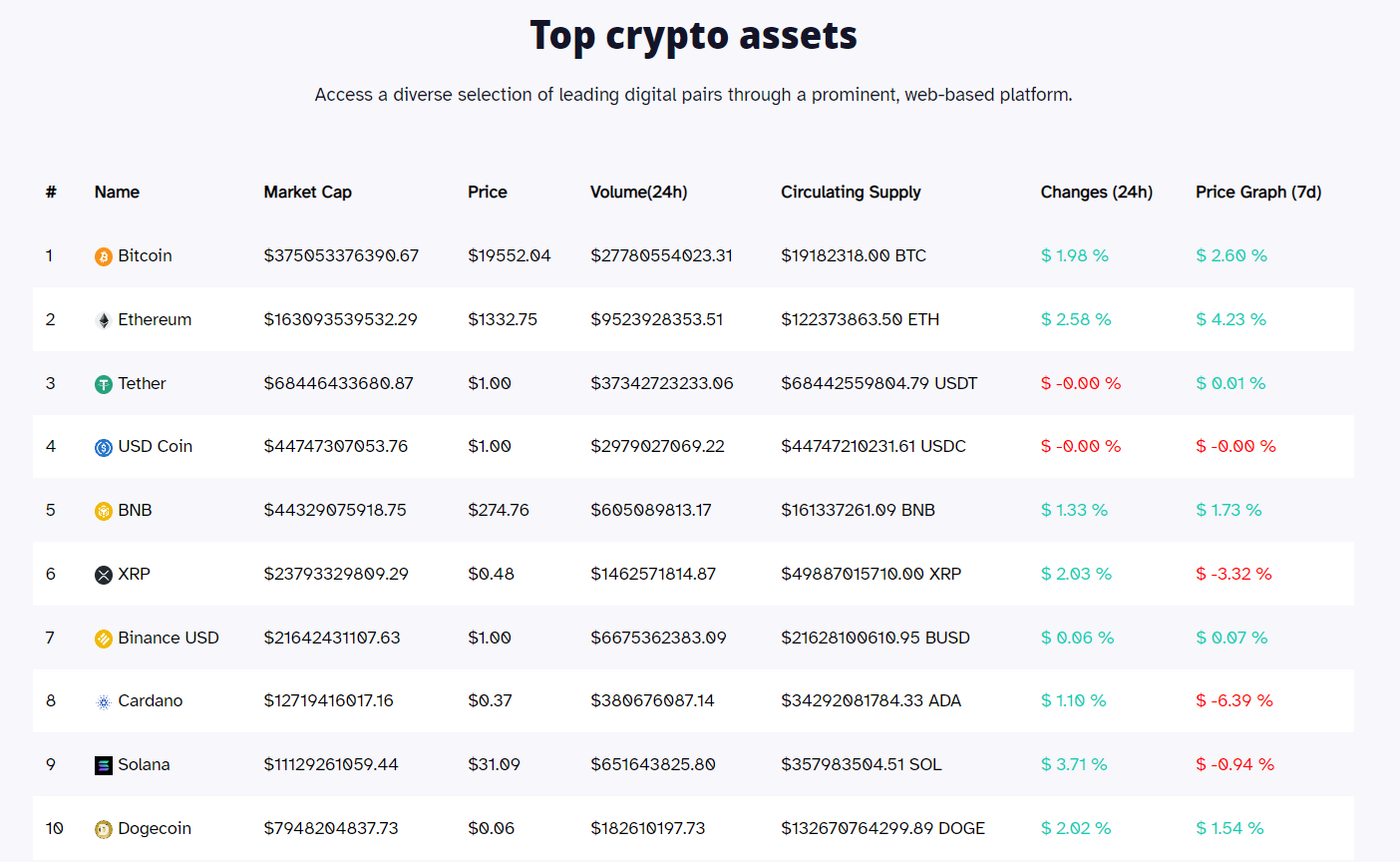
Task: Open the Ethereum name link
Action: pos(155,319)
